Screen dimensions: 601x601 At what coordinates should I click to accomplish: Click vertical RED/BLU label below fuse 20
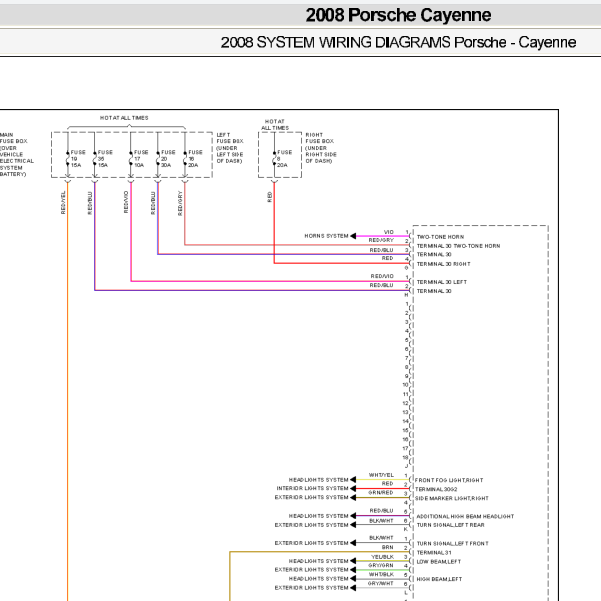coord(153,203)
